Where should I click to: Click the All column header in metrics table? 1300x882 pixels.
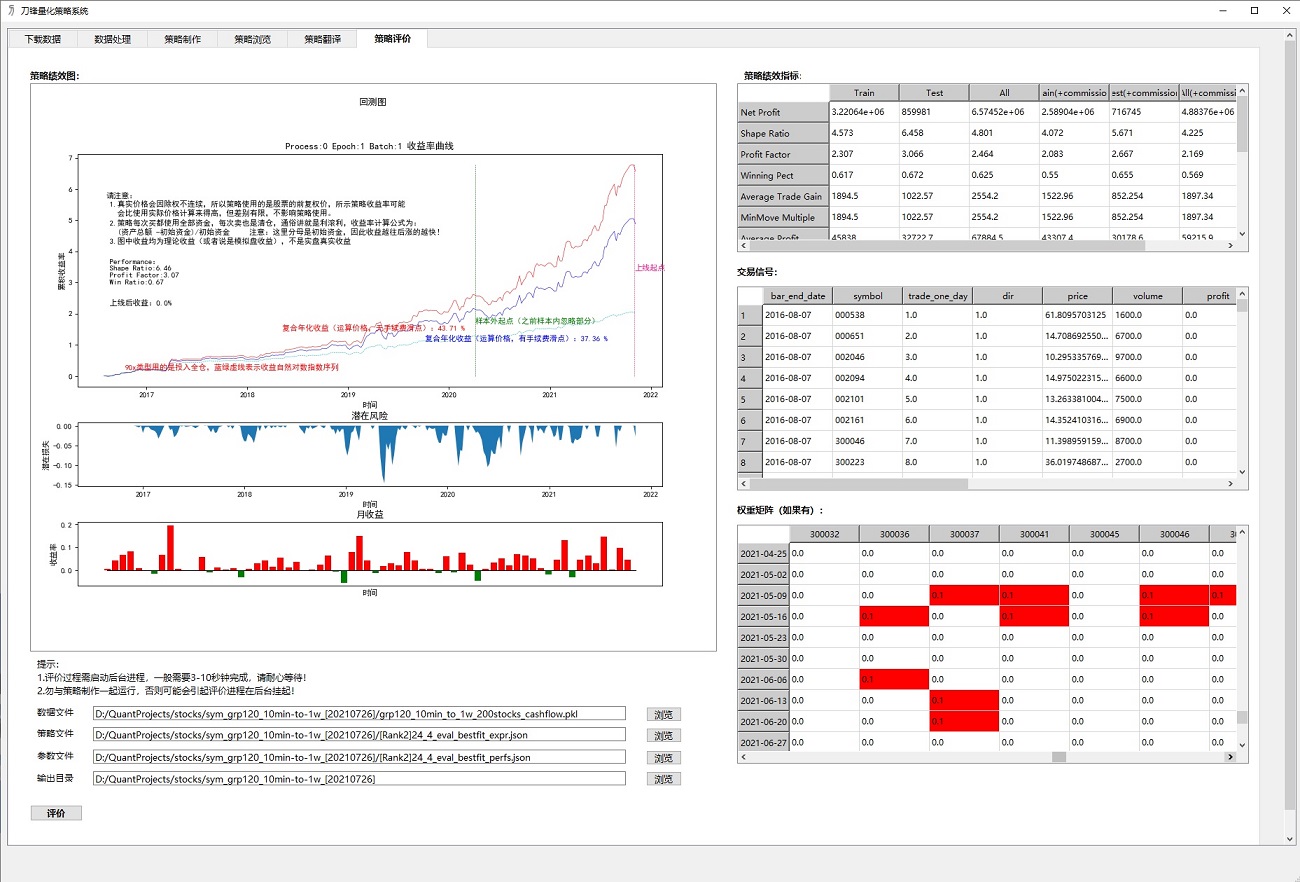tap(1004, 93)
